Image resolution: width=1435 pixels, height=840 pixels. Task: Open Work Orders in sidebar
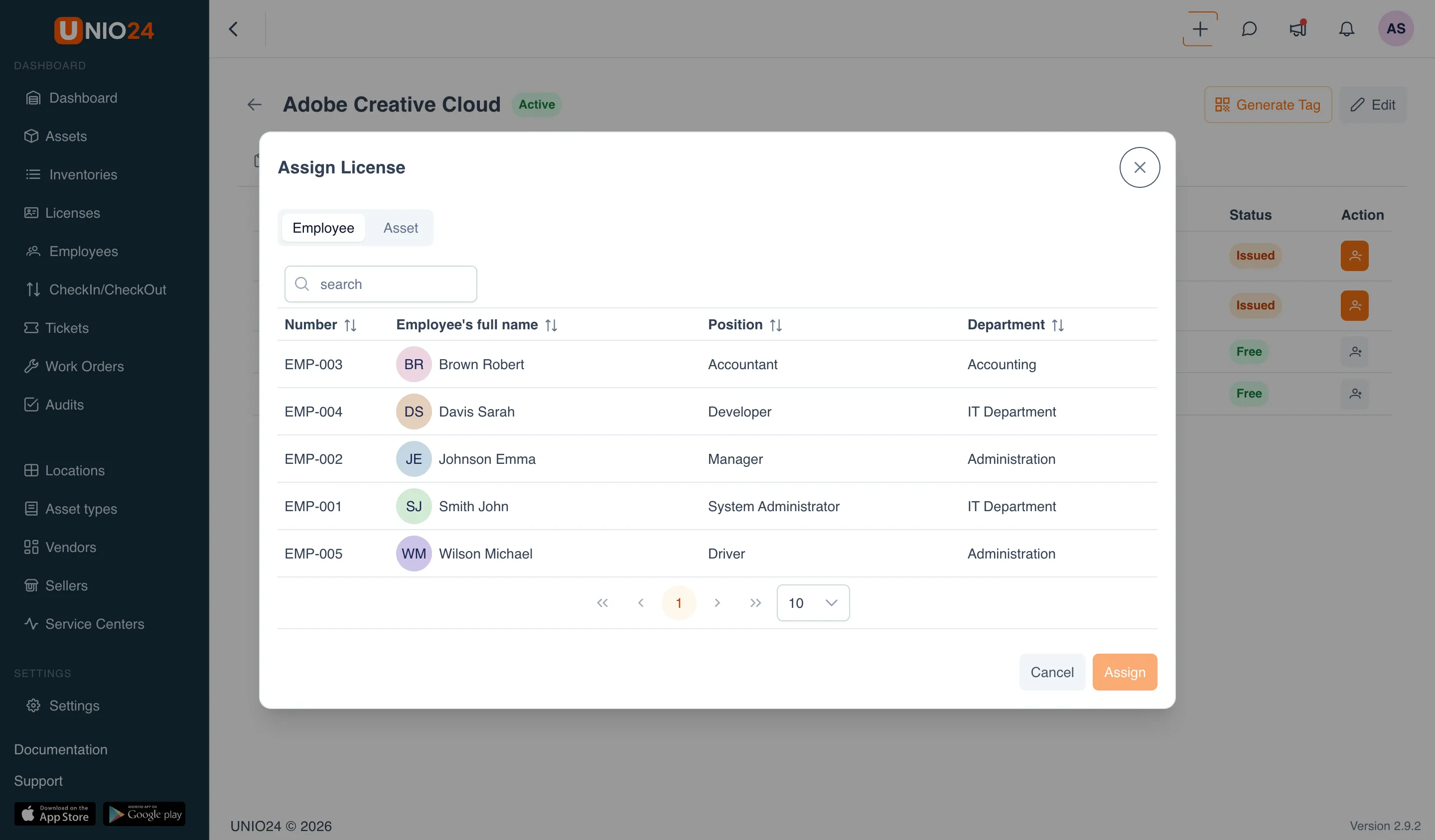click(74, 366)
